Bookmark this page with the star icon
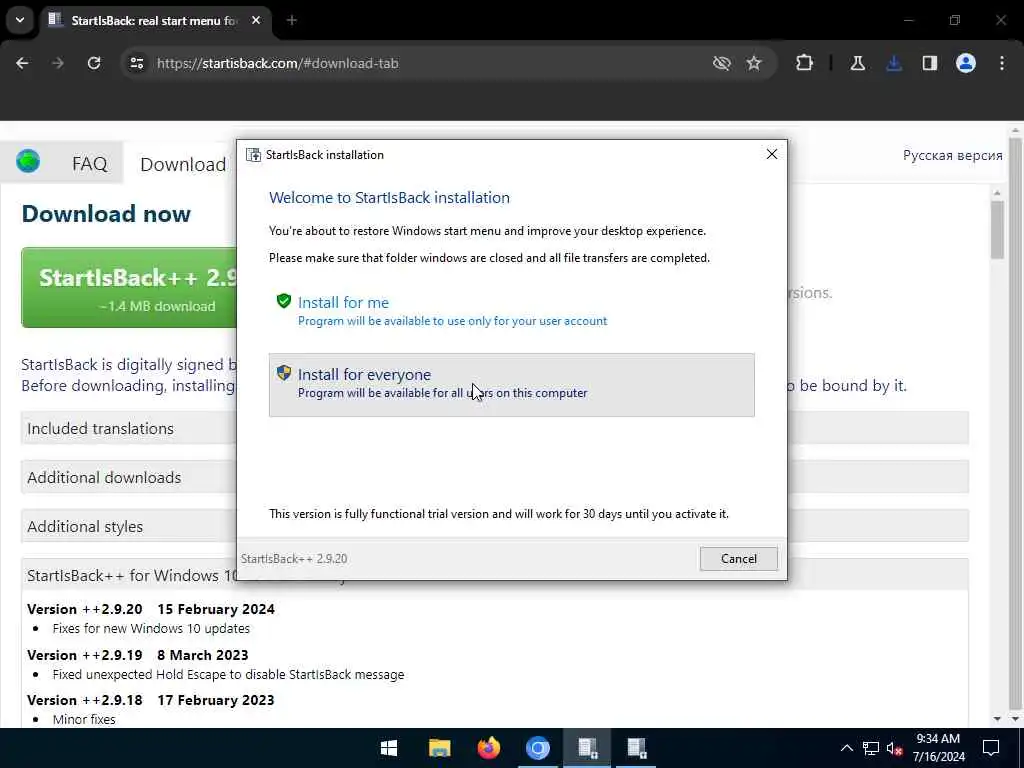Screen dimensions: 1024x768 [x=754, y=63]
